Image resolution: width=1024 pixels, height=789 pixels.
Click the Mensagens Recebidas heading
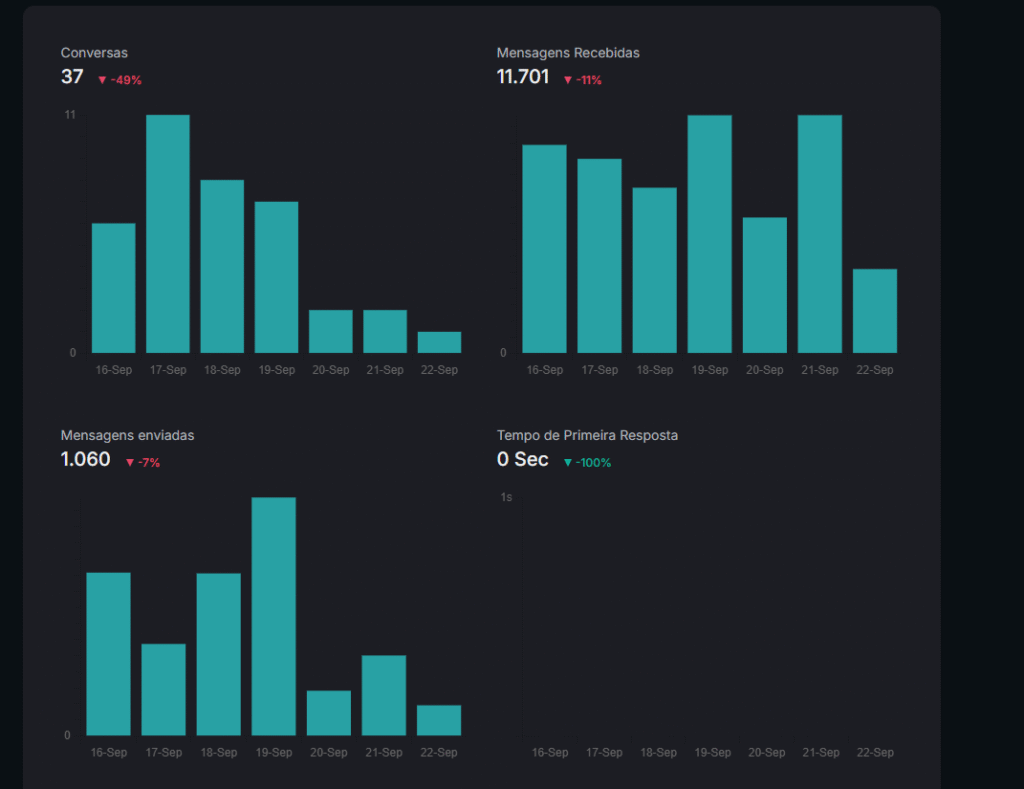[568, 53]
